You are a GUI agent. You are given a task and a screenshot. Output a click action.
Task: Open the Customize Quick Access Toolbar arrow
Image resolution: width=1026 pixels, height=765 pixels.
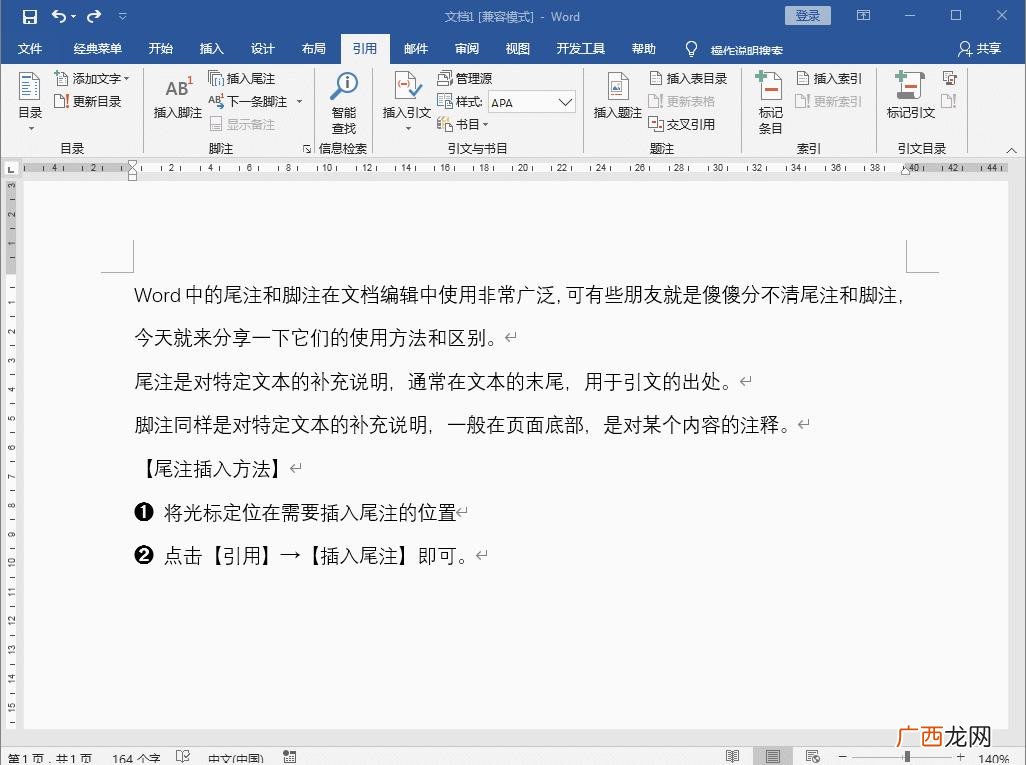[x=122, y=16]
